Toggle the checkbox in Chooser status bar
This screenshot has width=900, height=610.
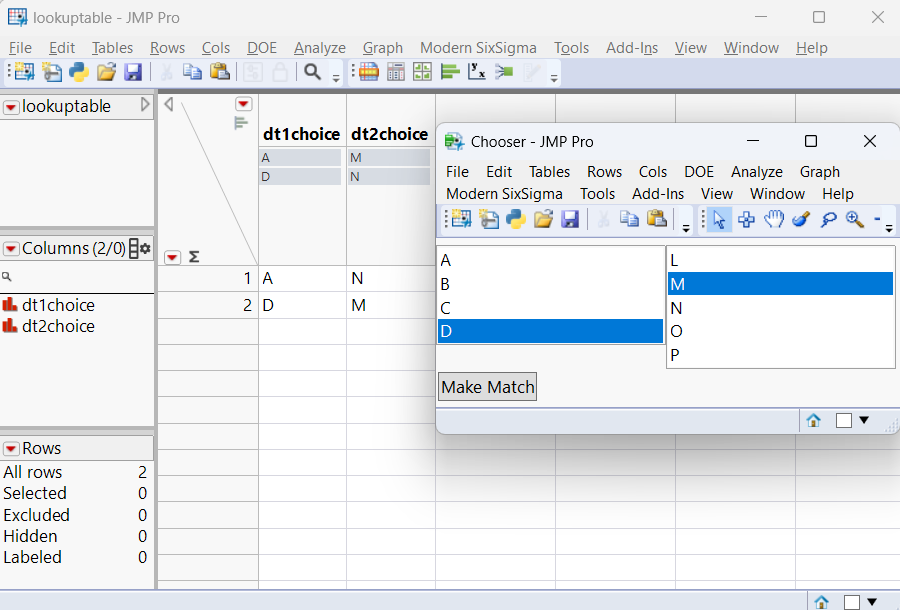(x=844, y=421)
